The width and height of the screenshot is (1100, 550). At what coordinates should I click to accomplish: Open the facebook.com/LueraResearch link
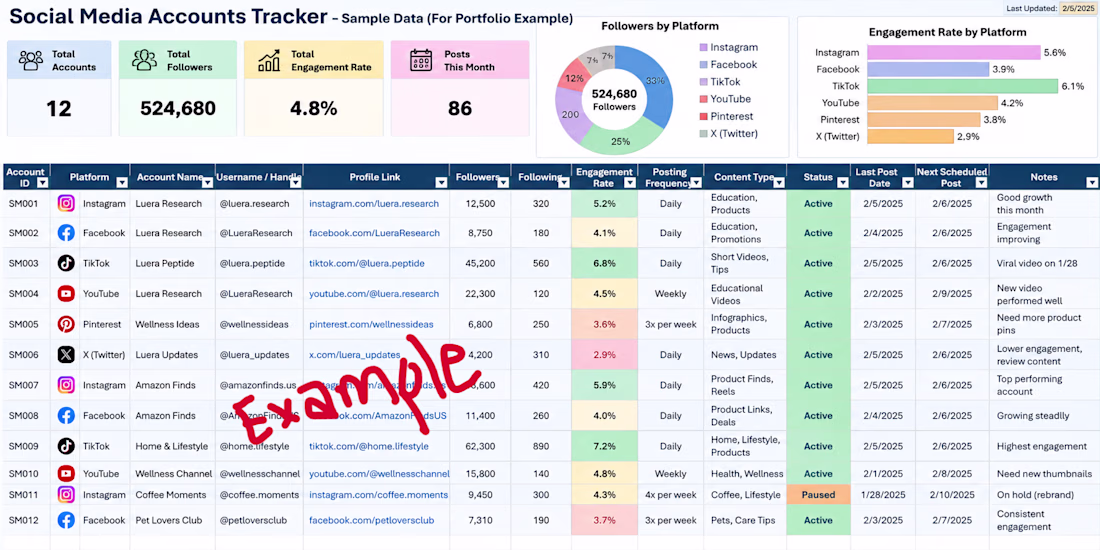375,233
